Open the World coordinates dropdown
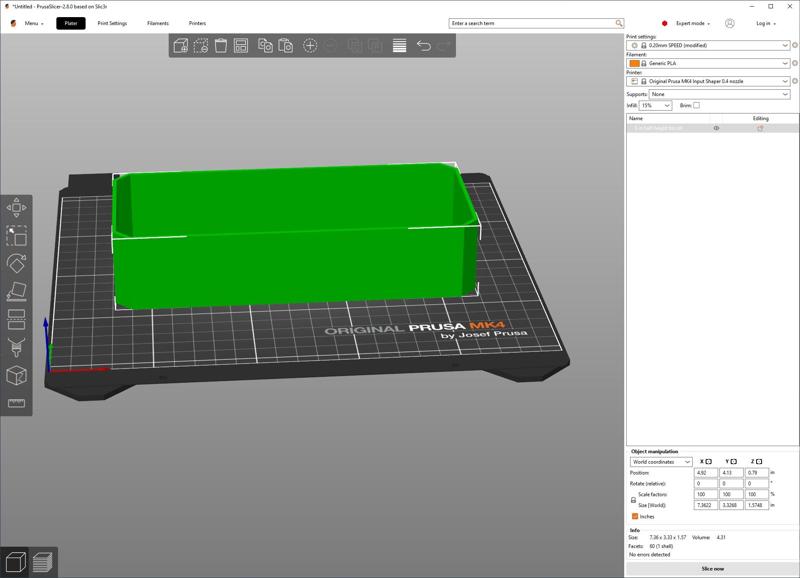This screenshot has width=800, height=578. click(660, 462)
